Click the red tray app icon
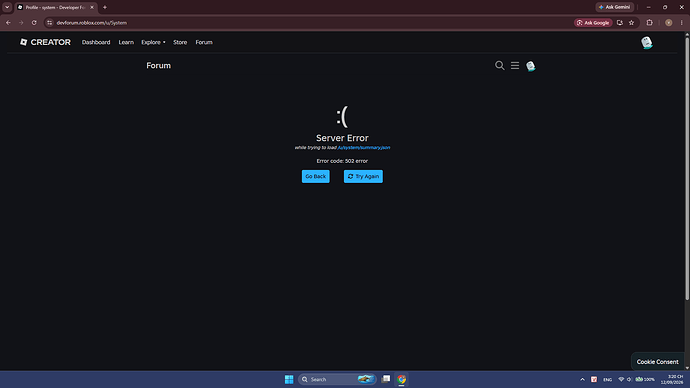This screenshot has height=388, width=690. click(x=594, y=379)
